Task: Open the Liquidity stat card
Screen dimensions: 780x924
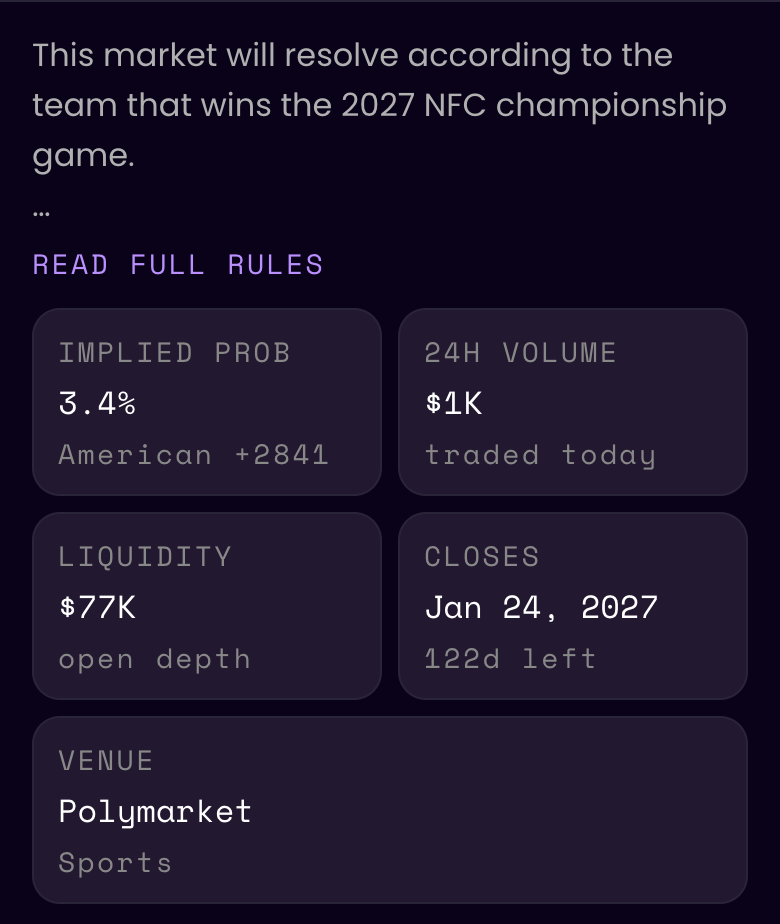Action: coord(207,606)
